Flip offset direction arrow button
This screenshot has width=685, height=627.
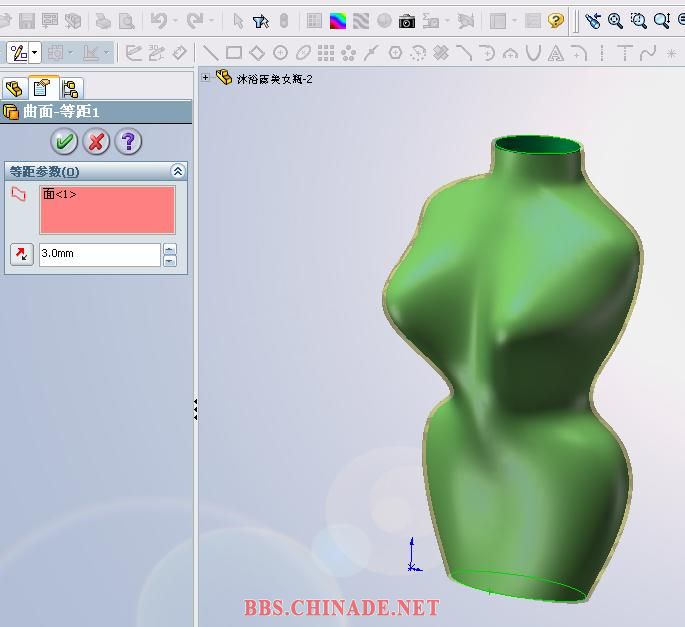[x=21, y=254]
